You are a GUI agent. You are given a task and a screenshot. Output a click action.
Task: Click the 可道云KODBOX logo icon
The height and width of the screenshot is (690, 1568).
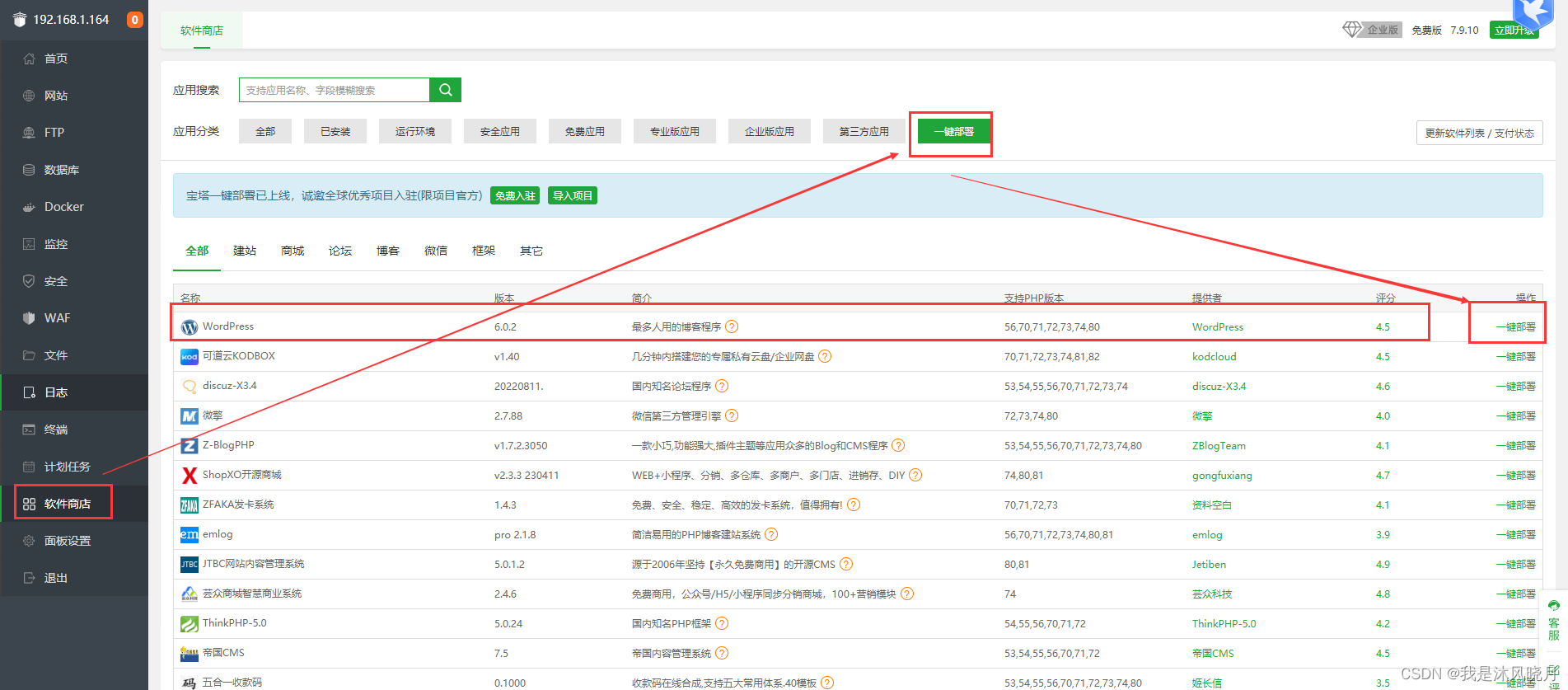[190, 357]
